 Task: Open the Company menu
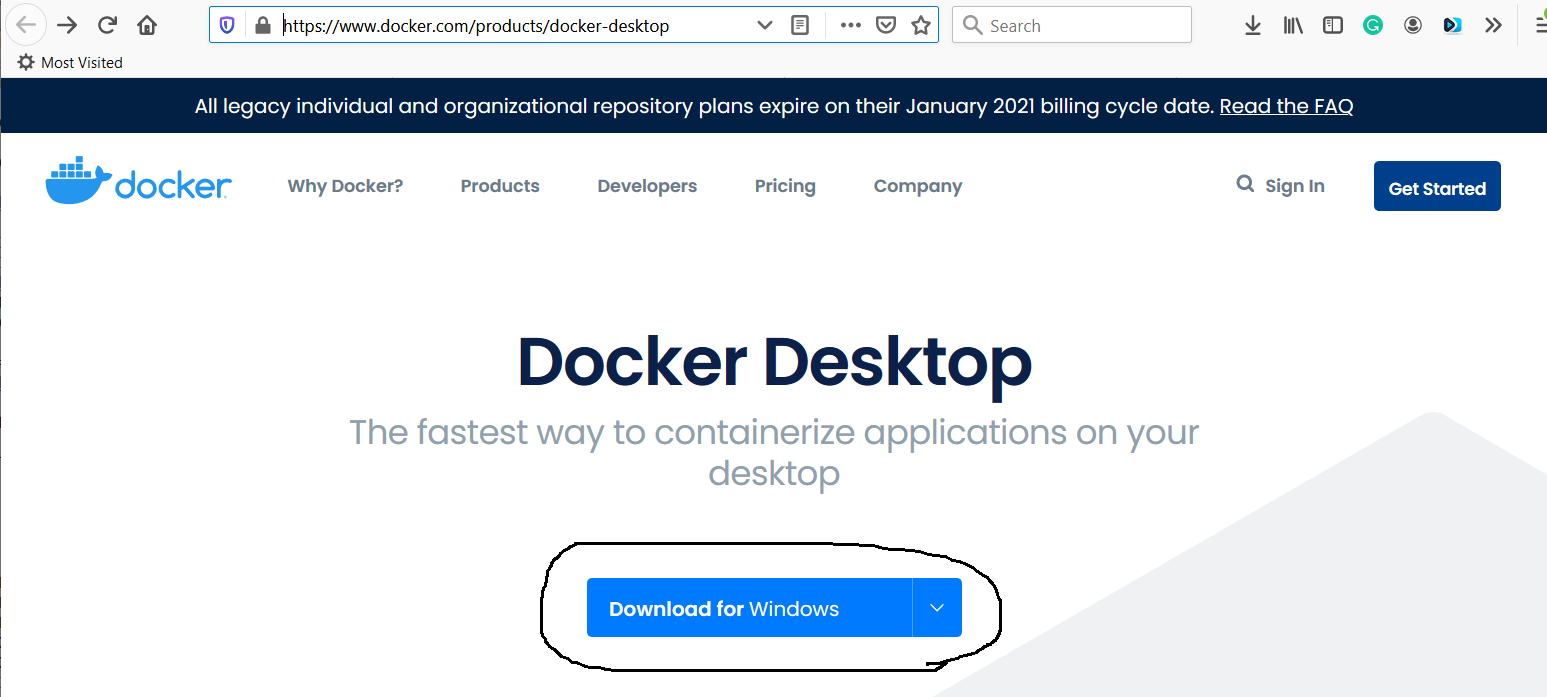[x=918, y=186]
